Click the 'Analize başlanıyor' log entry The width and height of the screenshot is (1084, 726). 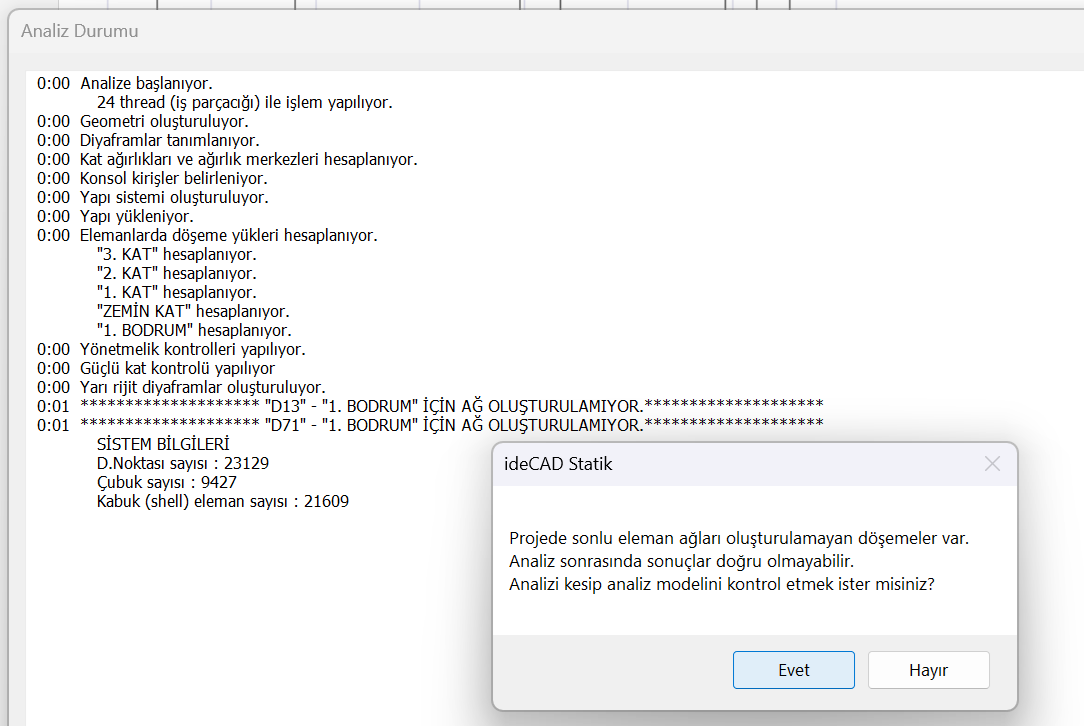(146, 83)
